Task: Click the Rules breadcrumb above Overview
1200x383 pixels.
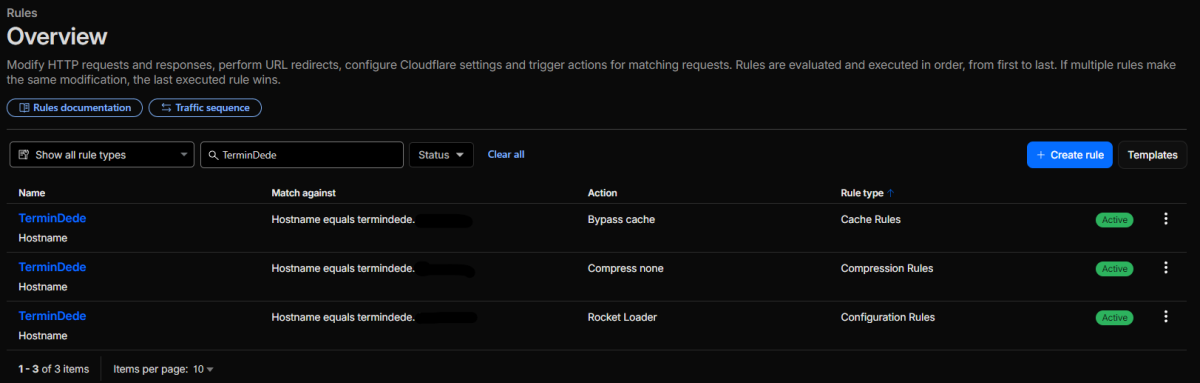Action: (x=21, y=13)
